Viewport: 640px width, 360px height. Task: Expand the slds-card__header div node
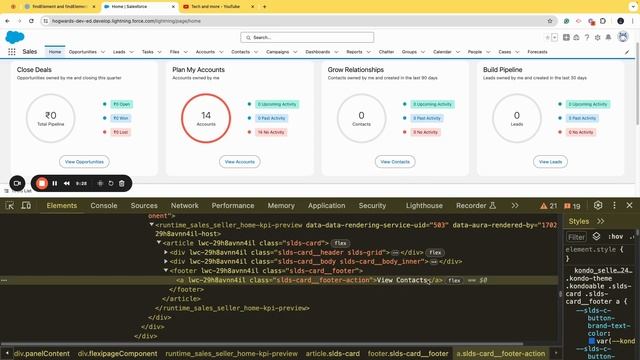[x=166, y=252]
